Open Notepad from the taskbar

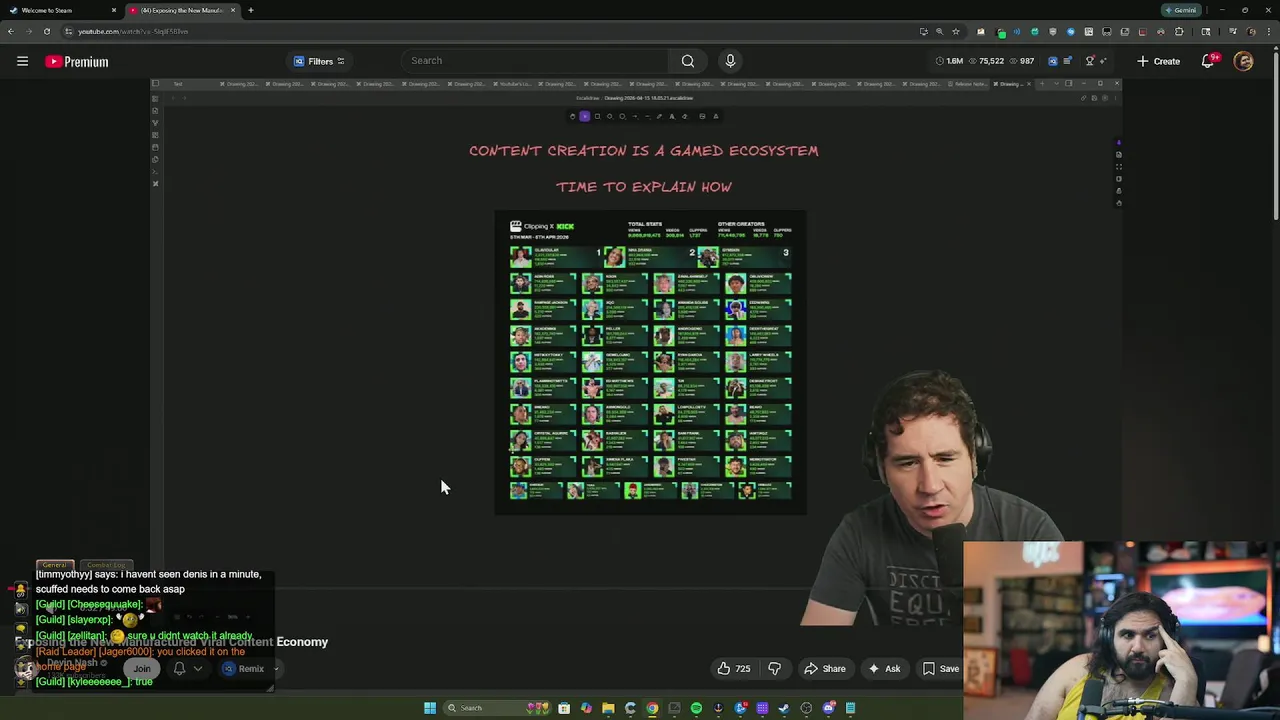pos(850,708)
